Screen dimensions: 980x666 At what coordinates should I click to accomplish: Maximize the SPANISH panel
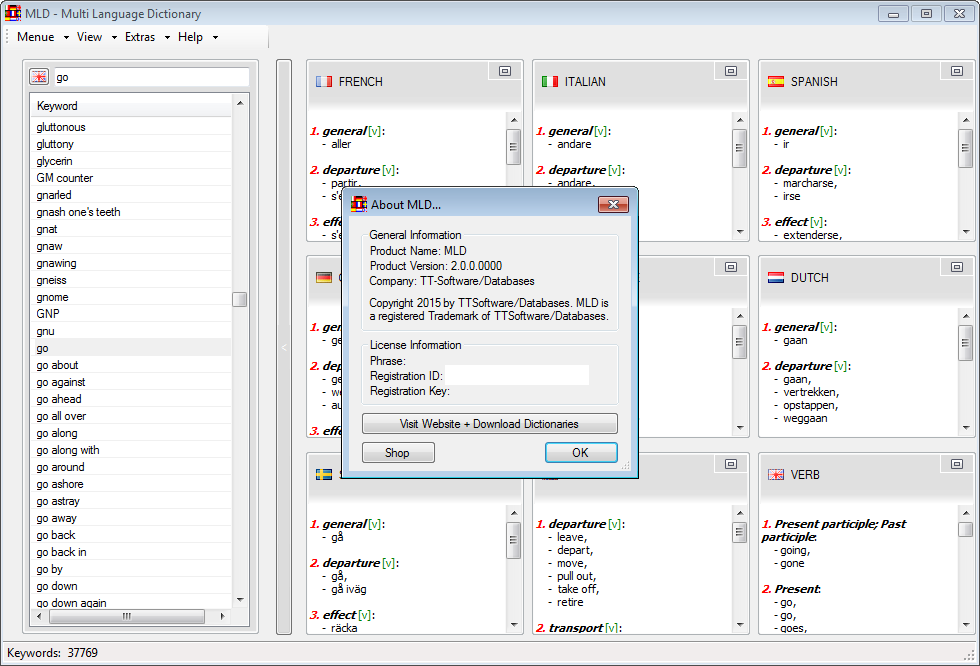click(x=957, y=71)
